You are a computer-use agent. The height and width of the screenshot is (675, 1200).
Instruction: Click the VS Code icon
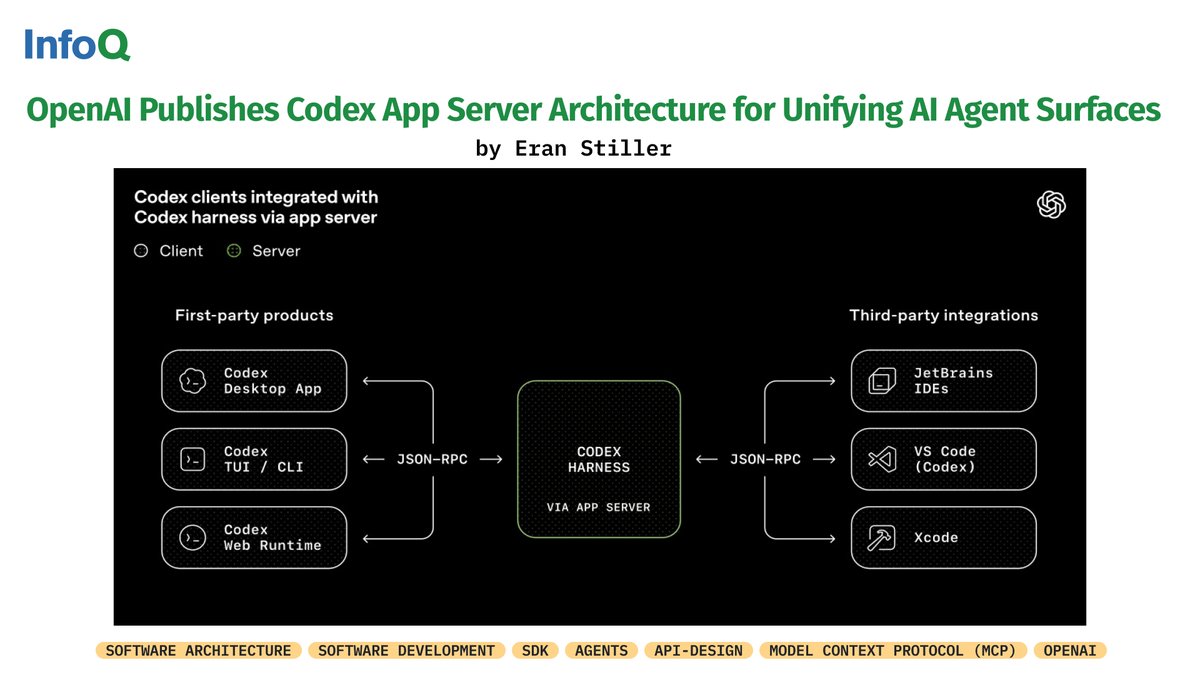click(x=881, y=459)
